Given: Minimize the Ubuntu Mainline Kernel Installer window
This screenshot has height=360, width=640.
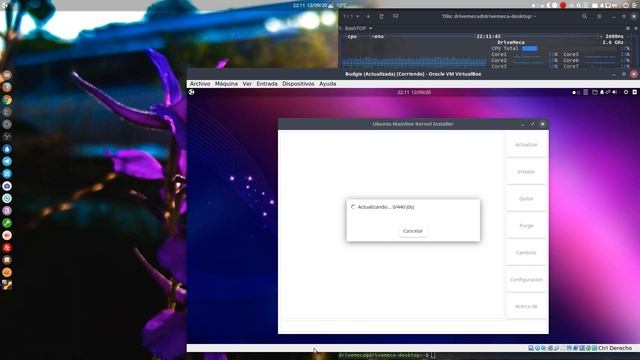Looking at the screenshot, I should (x=522, y=124).
